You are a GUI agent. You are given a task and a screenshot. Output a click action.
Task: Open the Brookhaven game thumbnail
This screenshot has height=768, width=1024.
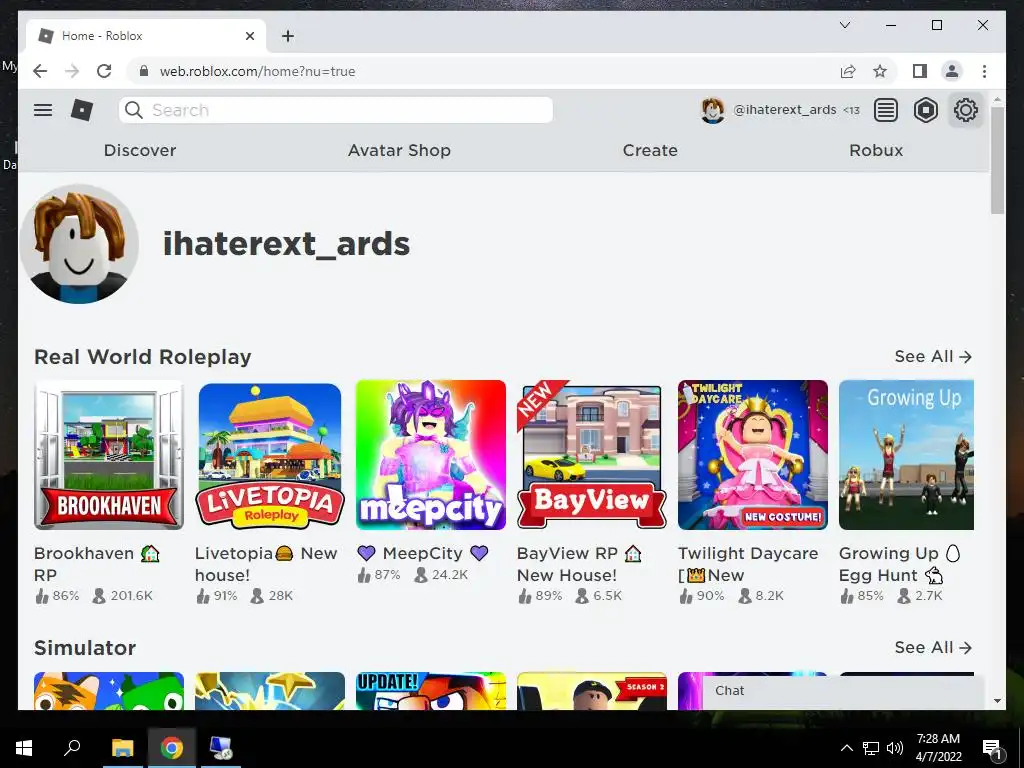point(109,455)
